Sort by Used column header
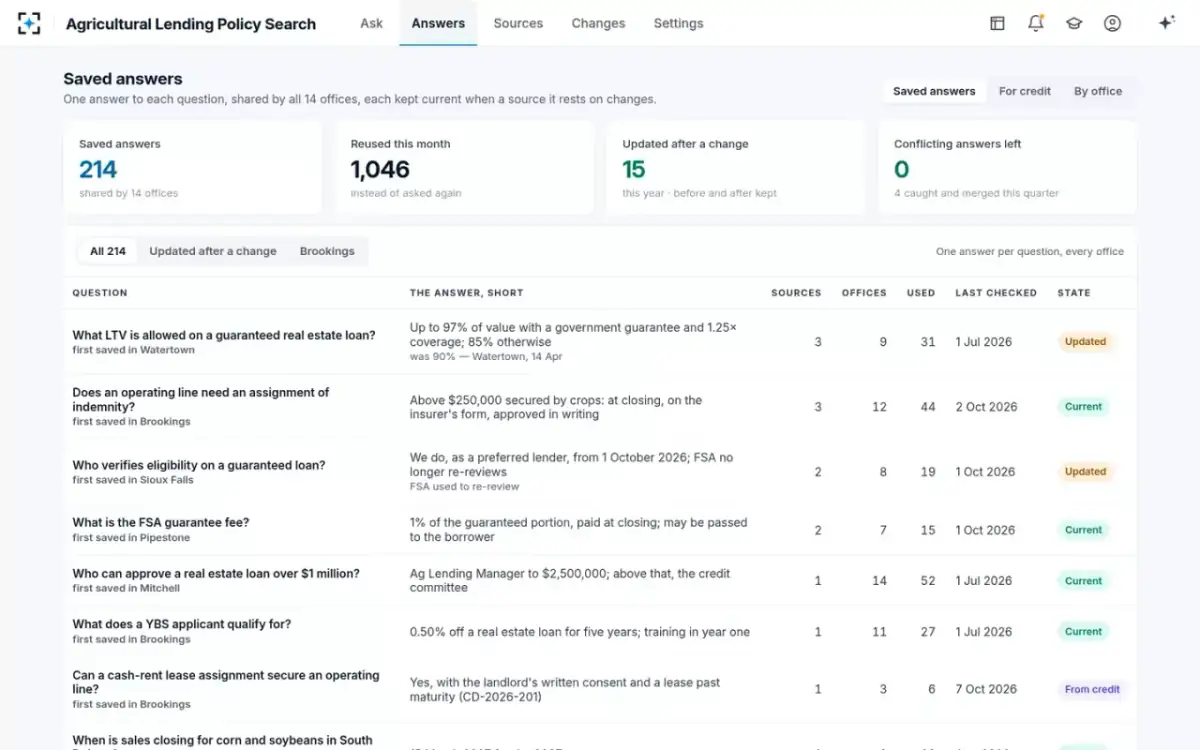 tap(921, 293)
